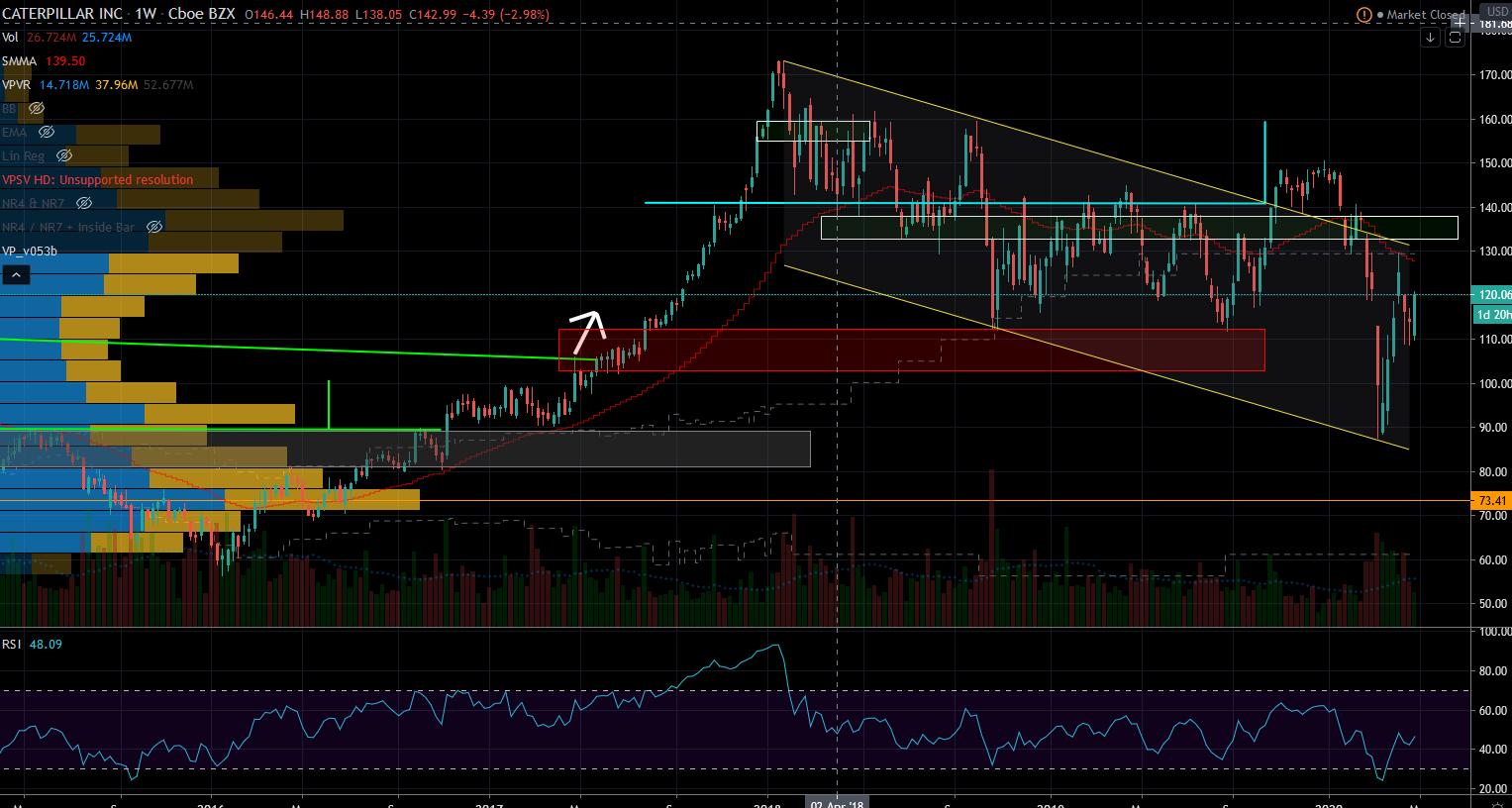Collapse the indicator legend with the chevron
This screenshot has width=1512, height=808.
(16, 274)
